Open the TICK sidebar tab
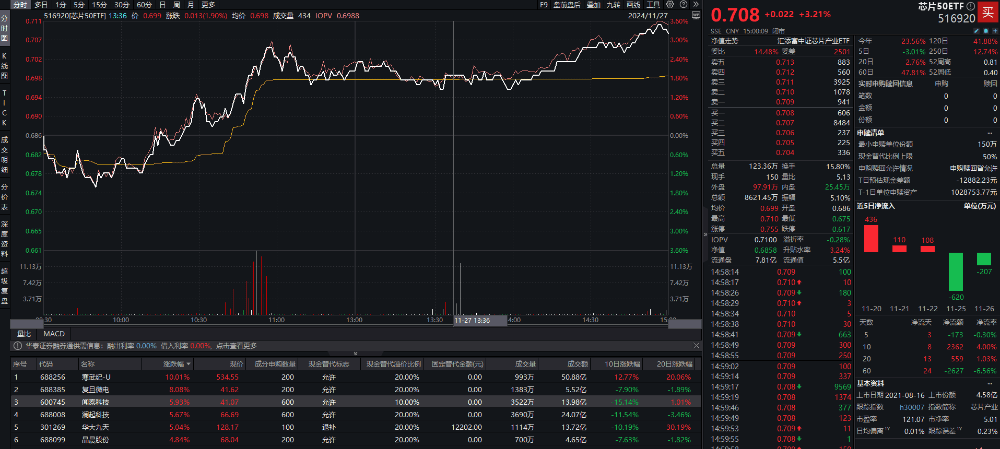 [x=4, y=107]
